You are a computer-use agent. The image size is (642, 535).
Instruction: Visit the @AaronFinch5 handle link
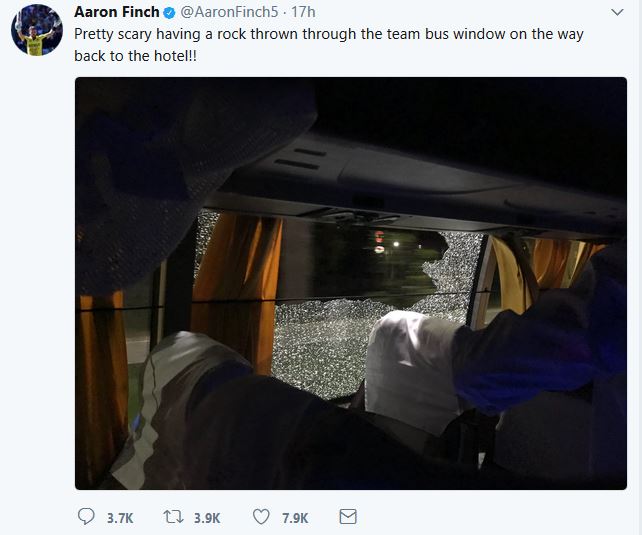coord(229,12)
